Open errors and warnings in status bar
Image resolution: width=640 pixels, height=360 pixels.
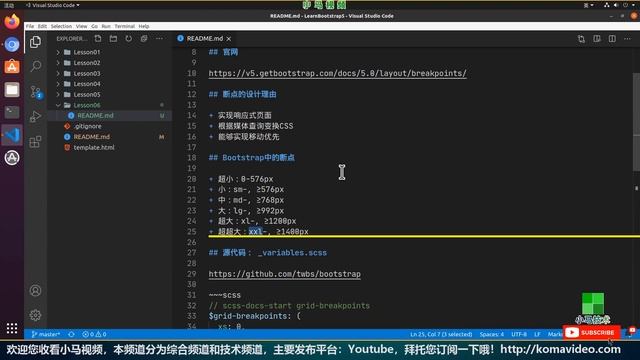(x=94, y=334)
